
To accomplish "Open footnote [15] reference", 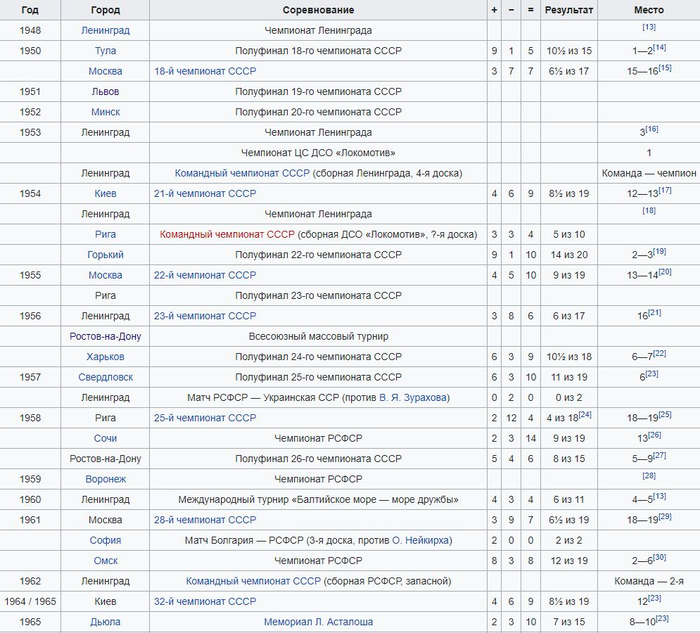I will (x=665, y=68).
